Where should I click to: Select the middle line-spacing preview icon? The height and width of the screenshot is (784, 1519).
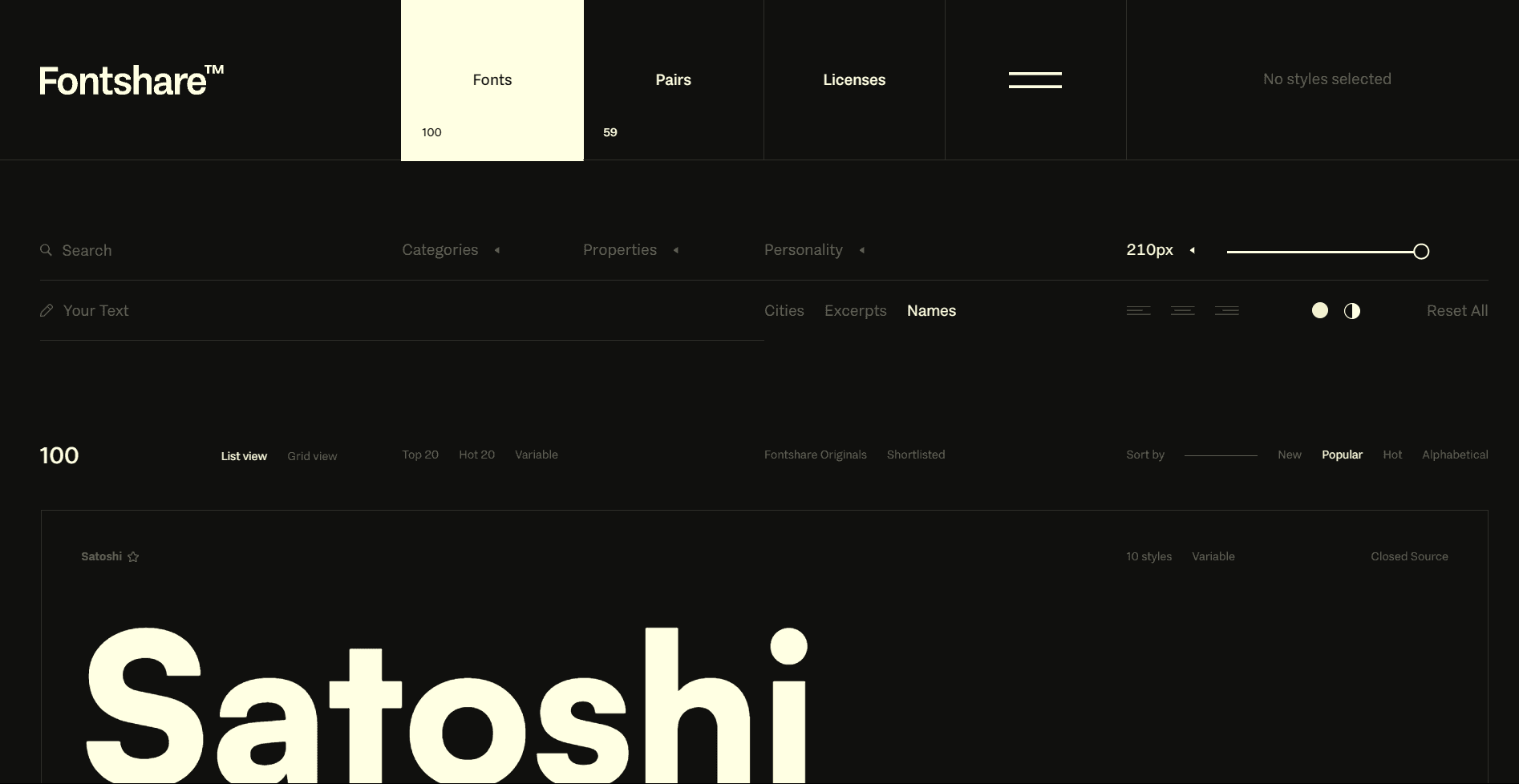(x=1182, y=310)
